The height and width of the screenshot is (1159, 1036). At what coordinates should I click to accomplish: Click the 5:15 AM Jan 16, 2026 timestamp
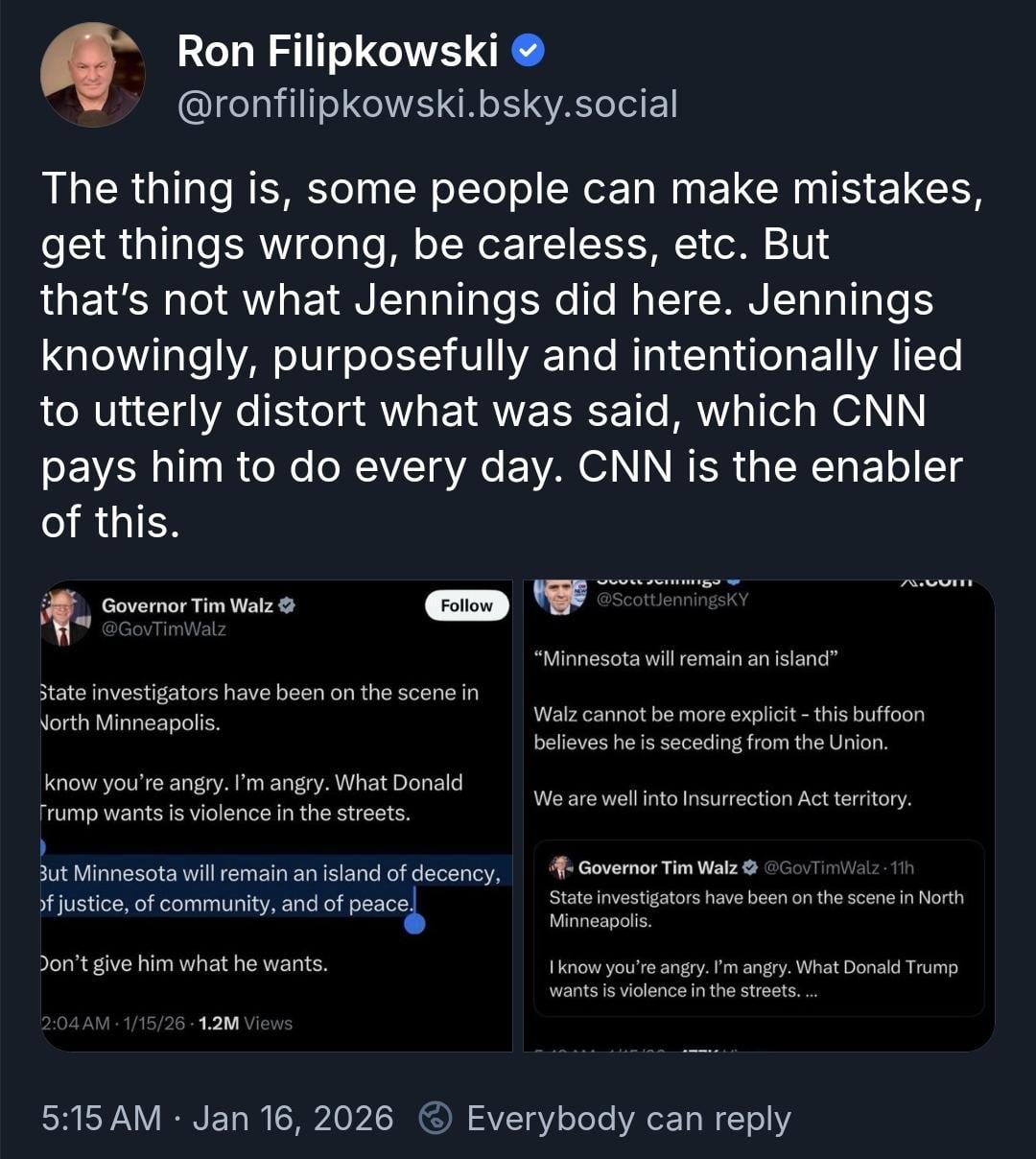[217, 1118]
